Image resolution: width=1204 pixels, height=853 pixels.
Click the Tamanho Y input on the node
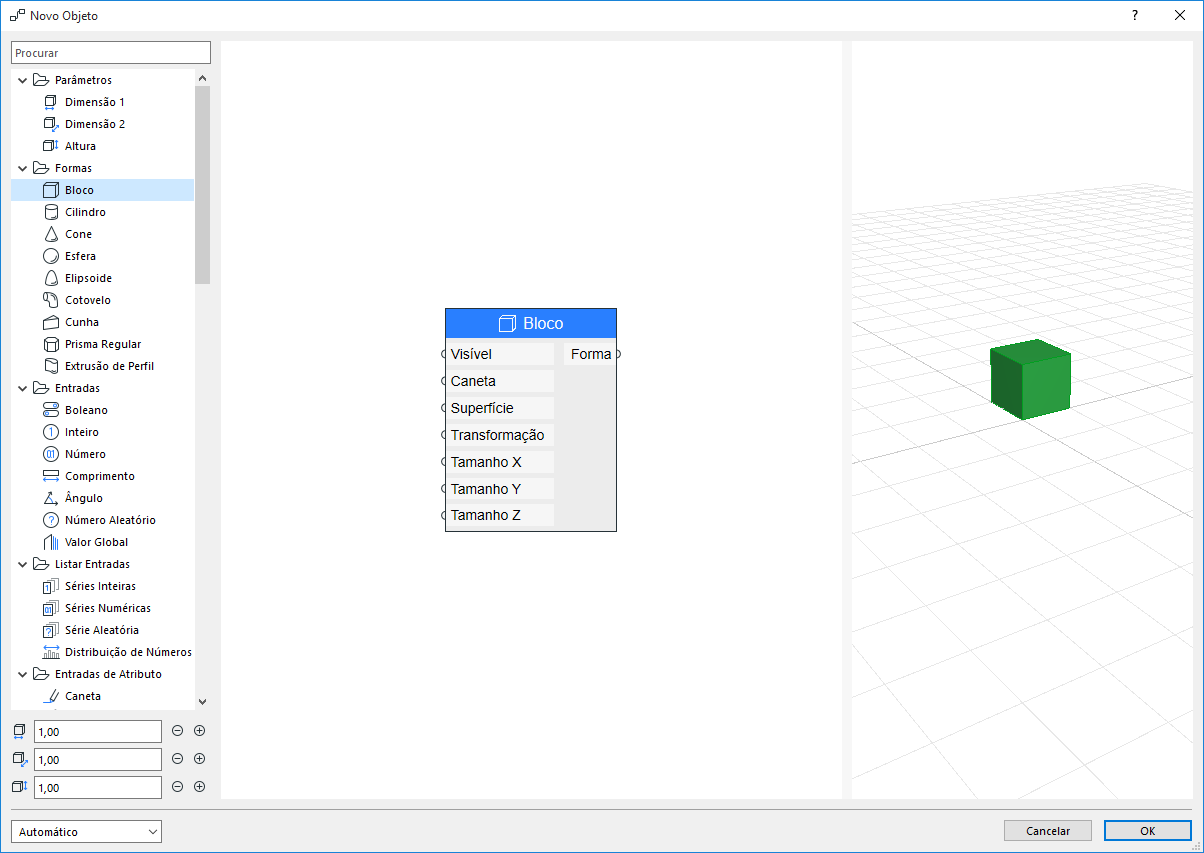pos(499,489)
